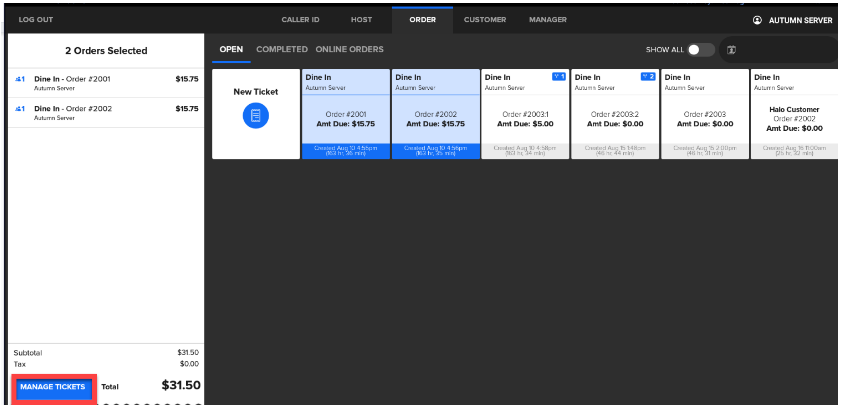The width and height of the screenshot is (841, 410).
Task: Deselect the Order #2001 ticket card
Action: 345,113
